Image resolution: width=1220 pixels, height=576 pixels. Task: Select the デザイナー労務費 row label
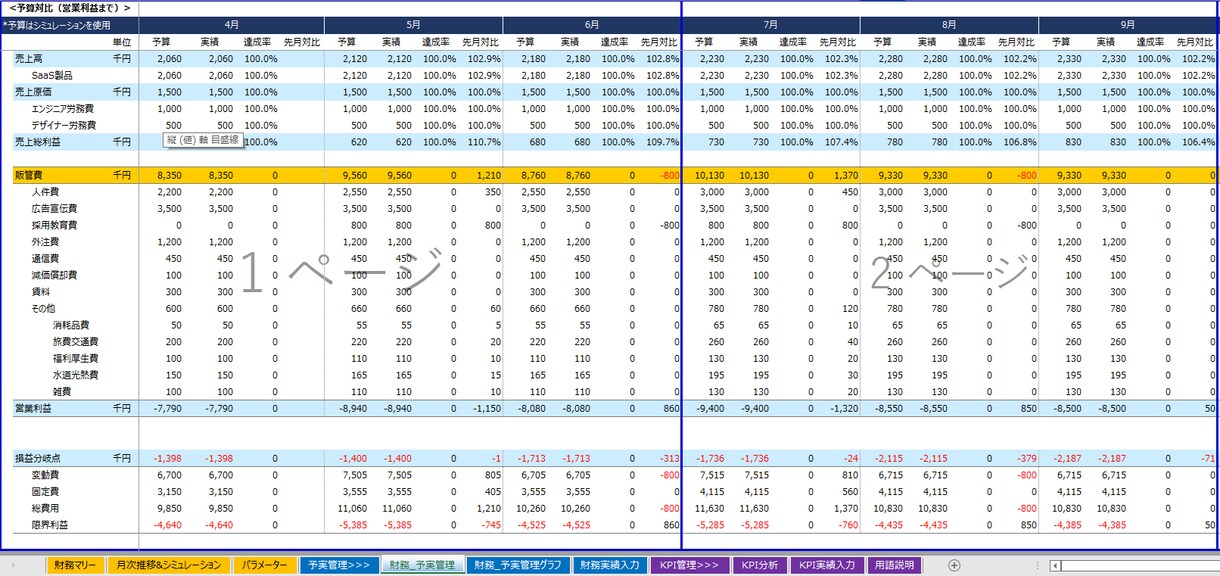coord(63,125)
